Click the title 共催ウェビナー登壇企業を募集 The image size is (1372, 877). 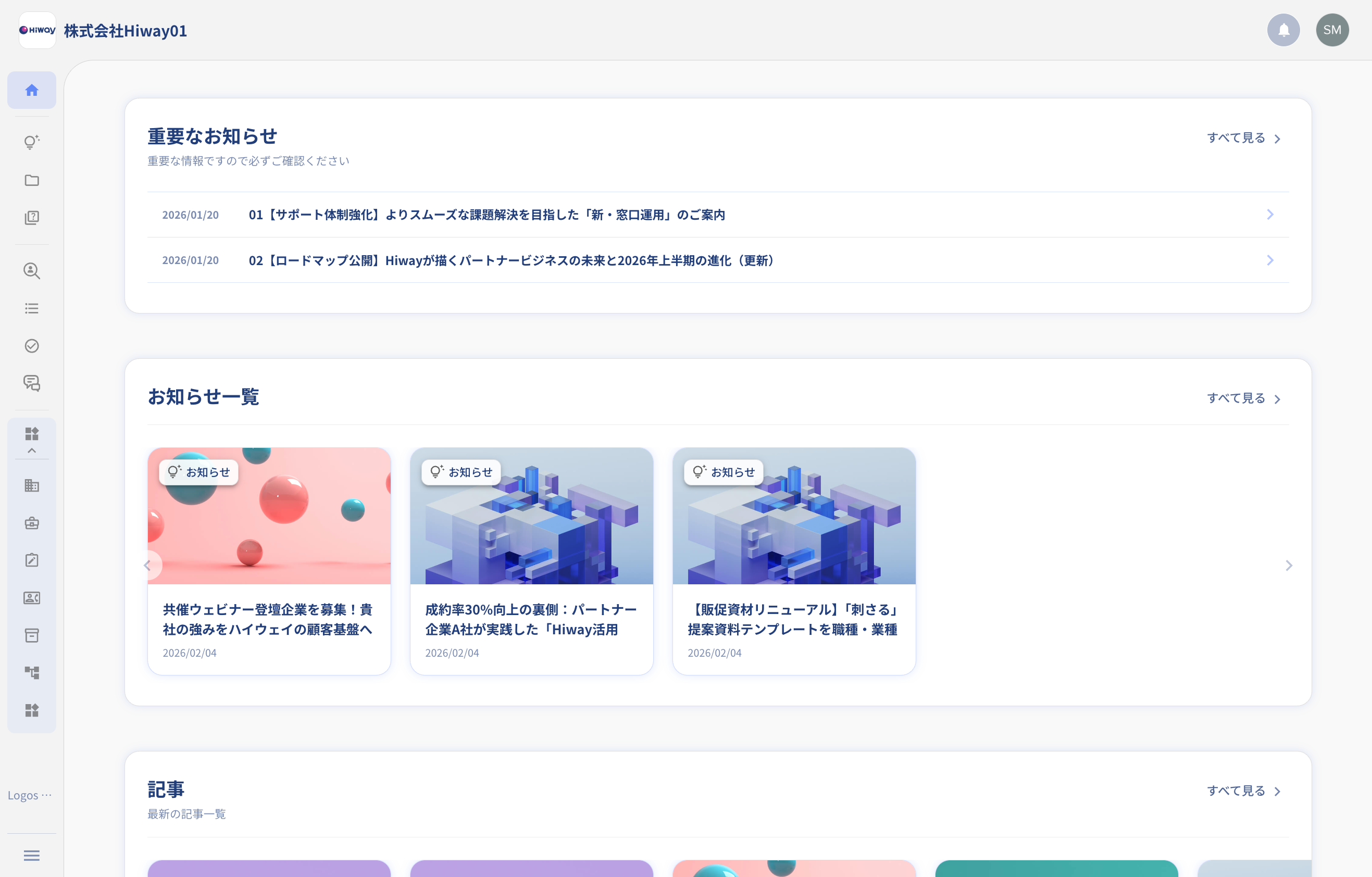268,620
